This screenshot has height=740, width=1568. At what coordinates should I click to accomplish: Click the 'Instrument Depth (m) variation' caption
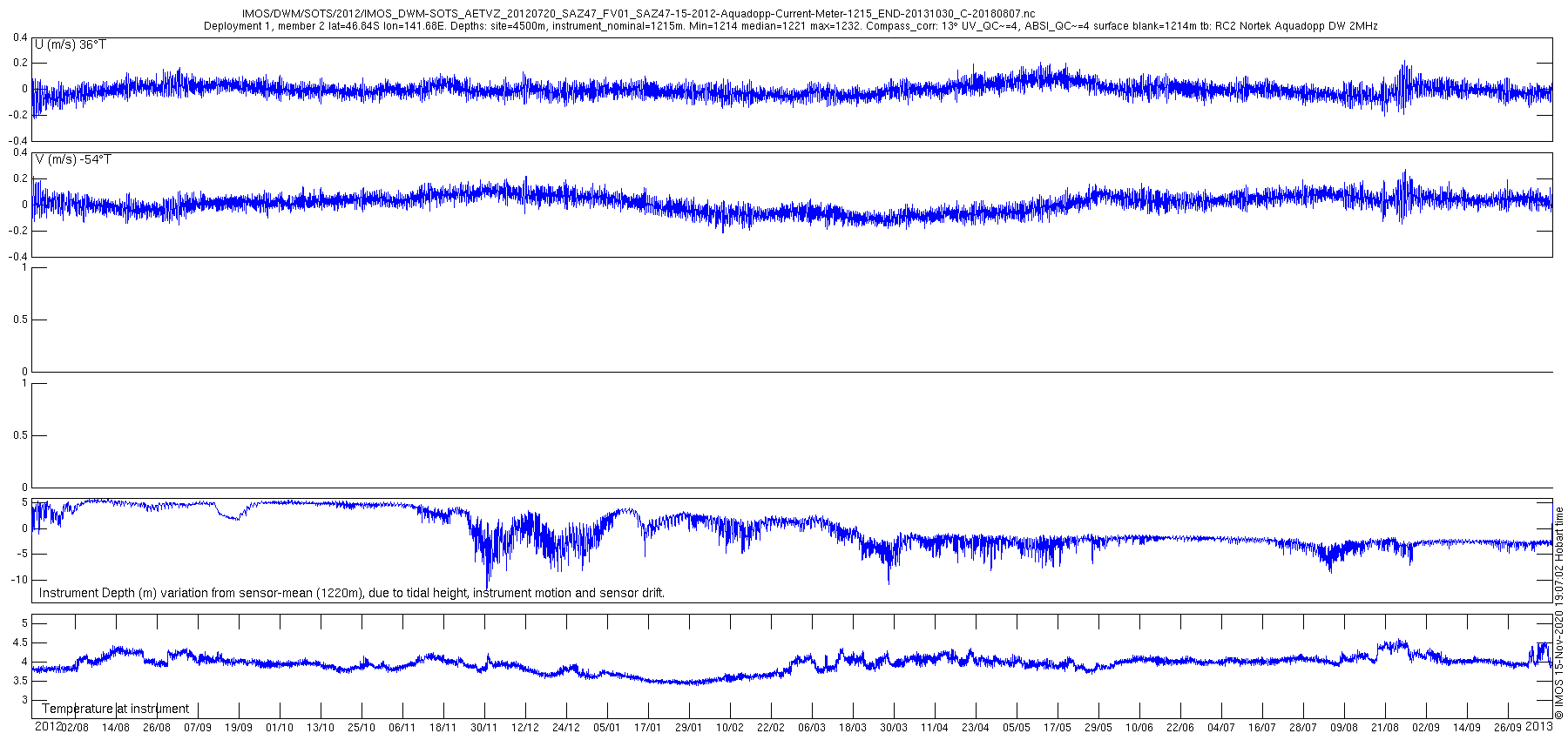click(352, 593)
